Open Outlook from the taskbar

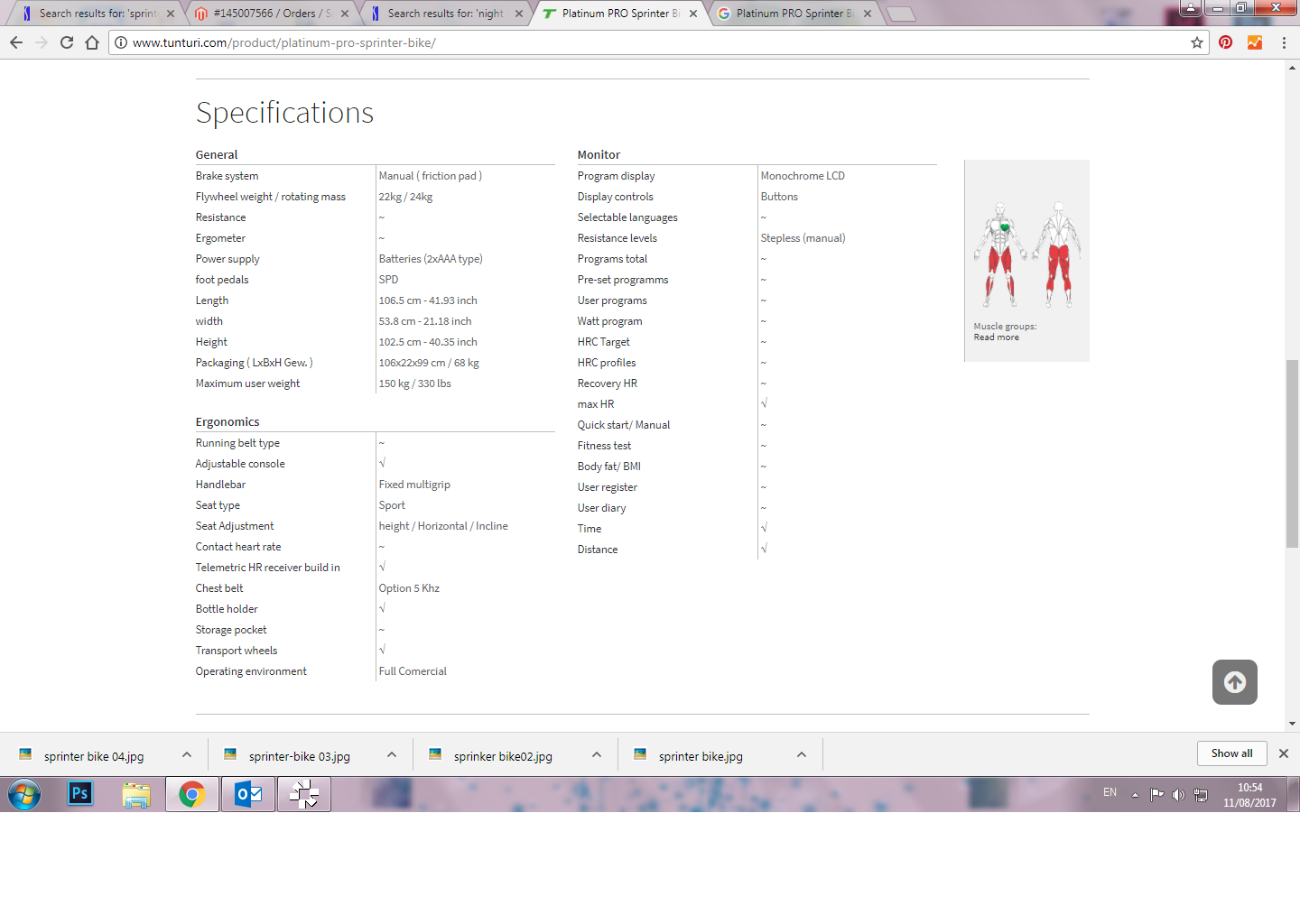coord(248,794)
